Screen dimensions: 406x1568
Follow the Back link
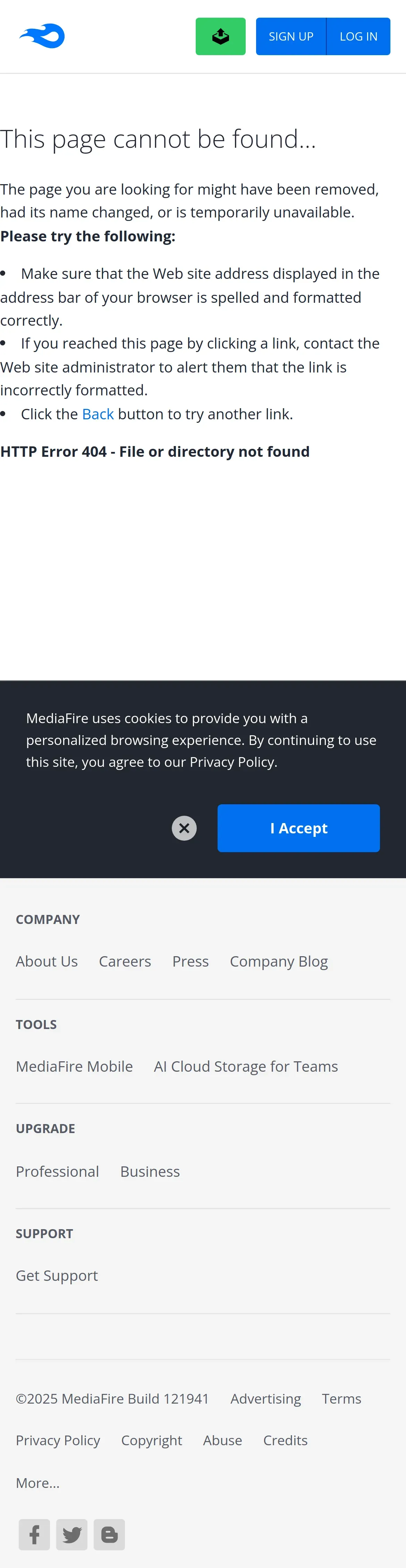98,414
